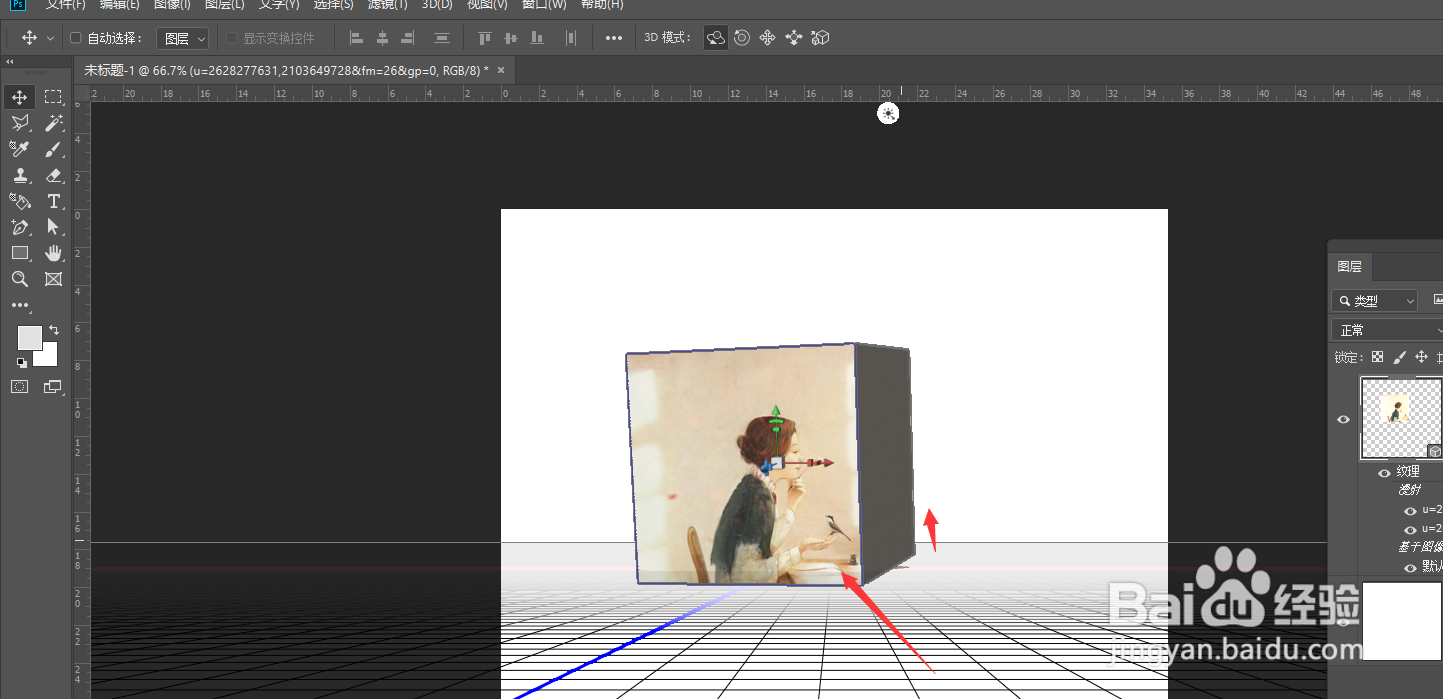Select the Zoom magnifier tool

tap(20, 279)
